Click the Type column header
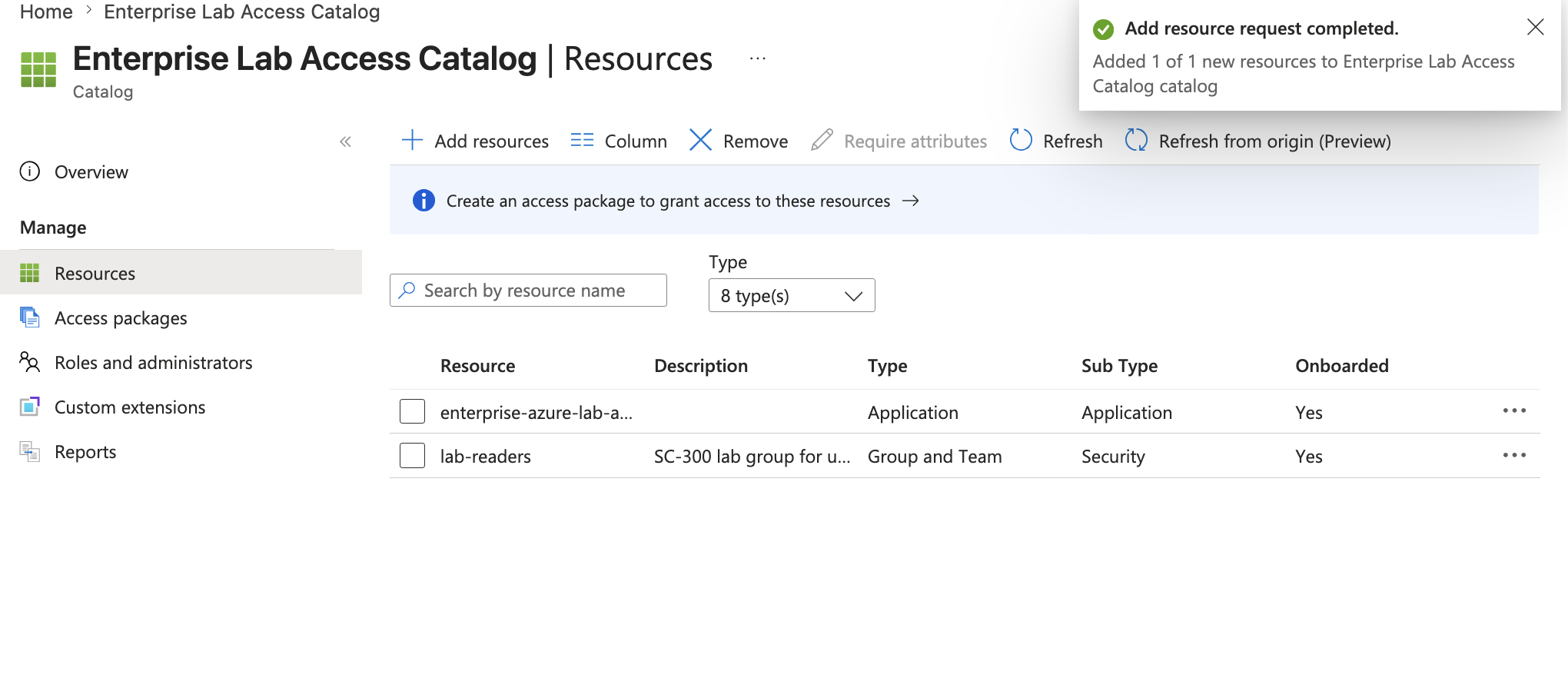 coord(887,366)
